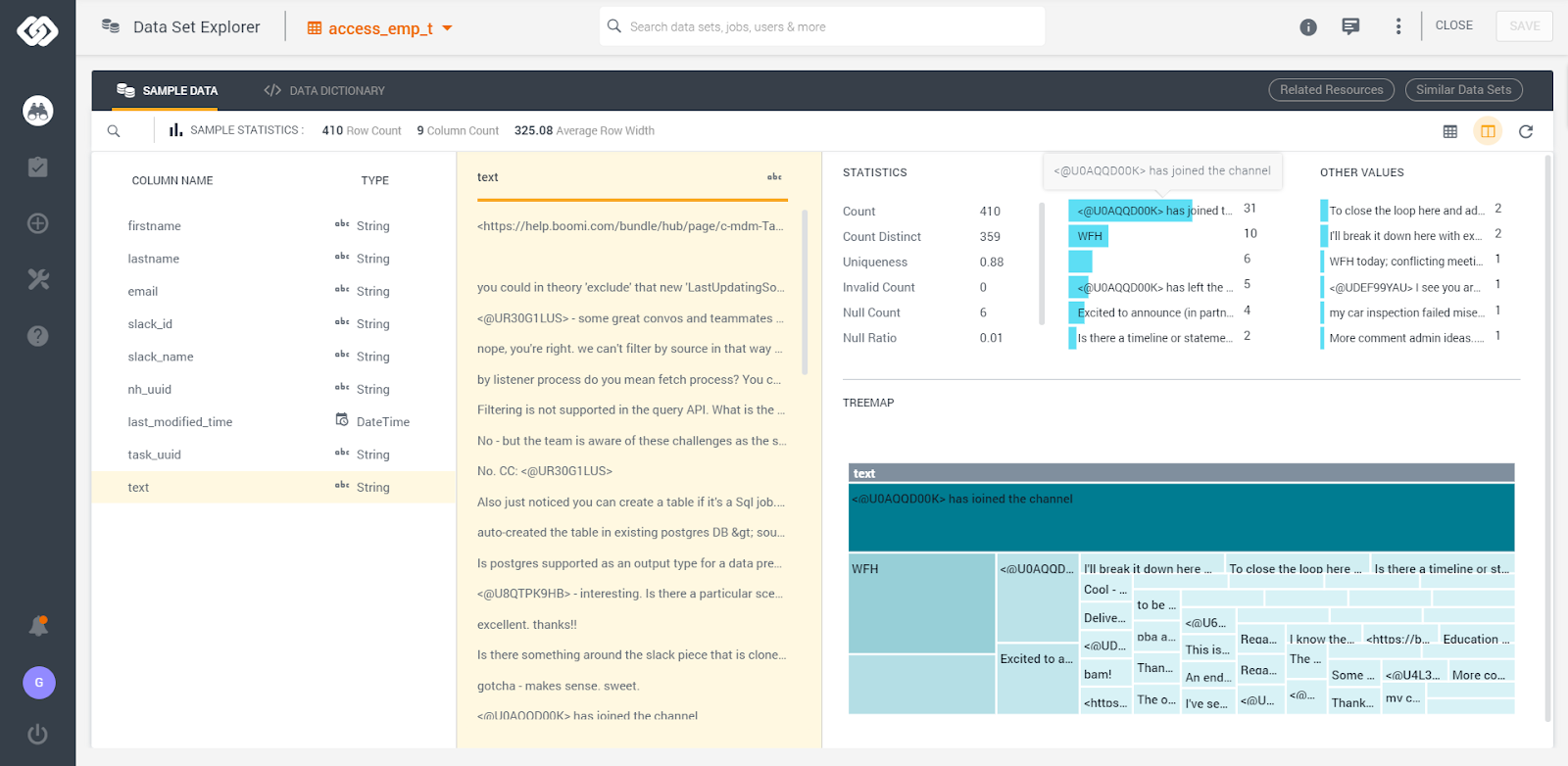
Task: Click Similar Data Sets button
Action: point(1463,89)
